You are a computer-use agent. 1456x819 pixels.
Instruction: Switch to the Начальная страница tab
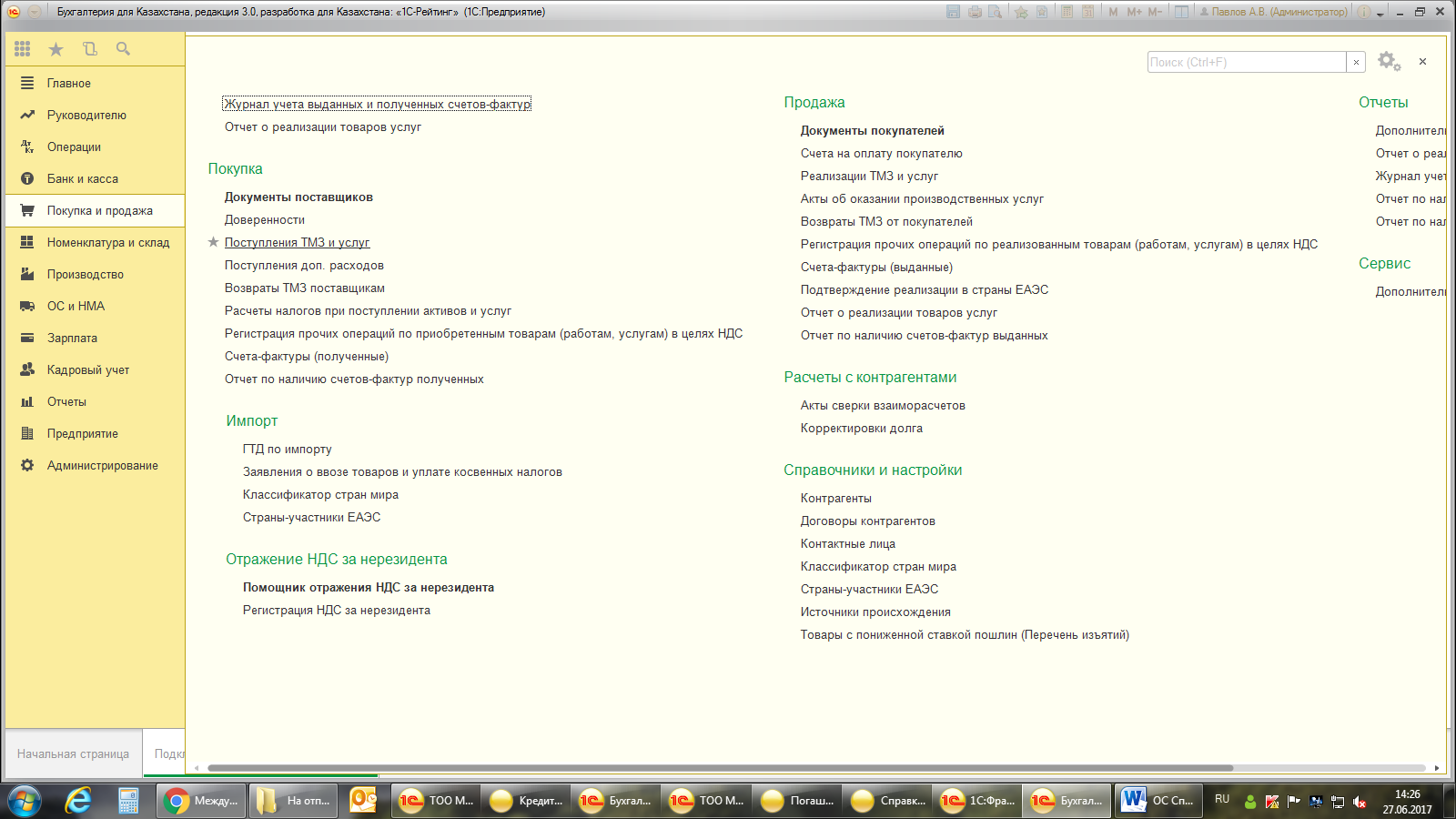(x=73, y=753)
